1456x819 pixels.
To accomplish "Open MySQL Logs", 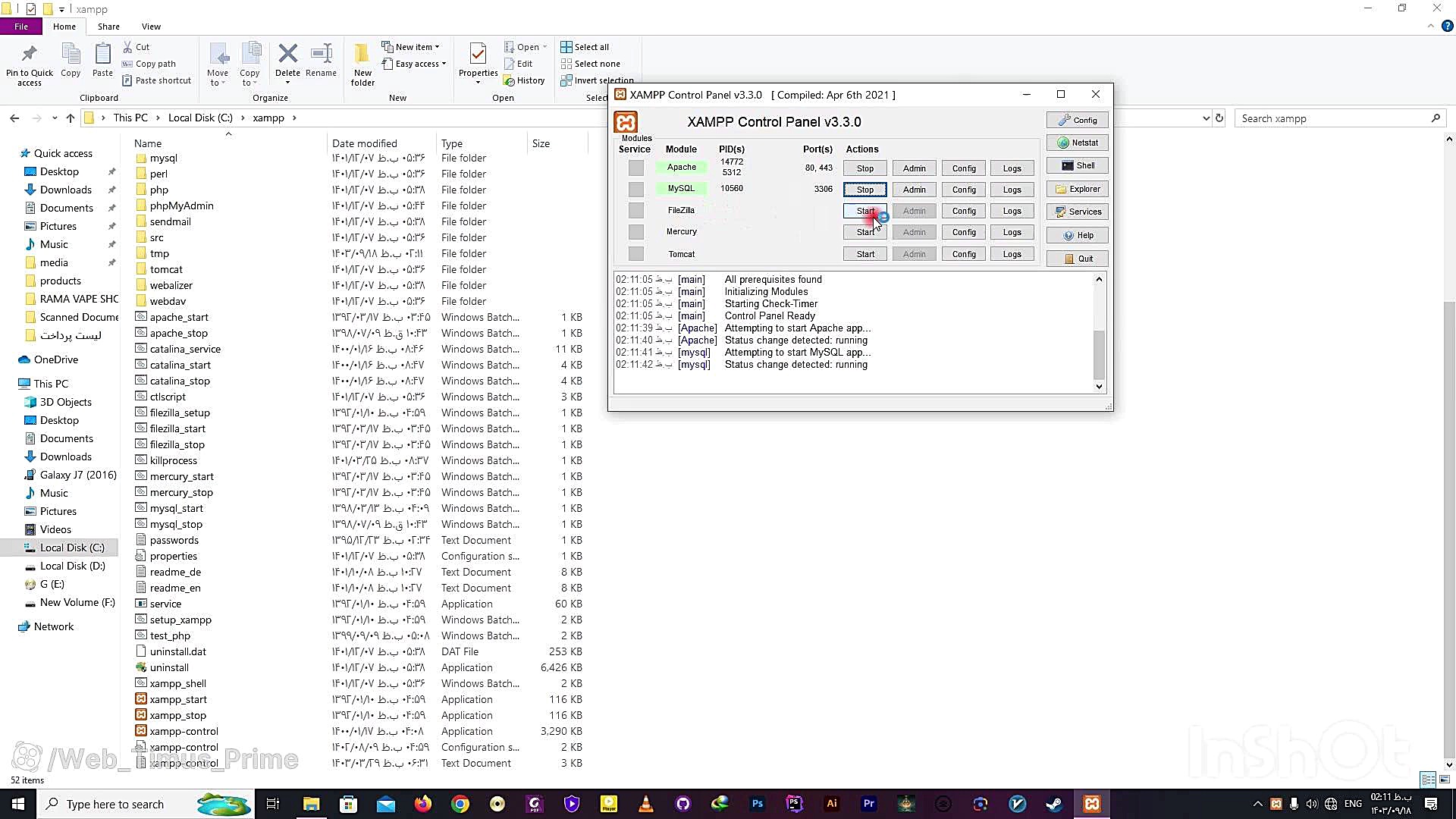I will [1012, 190].
